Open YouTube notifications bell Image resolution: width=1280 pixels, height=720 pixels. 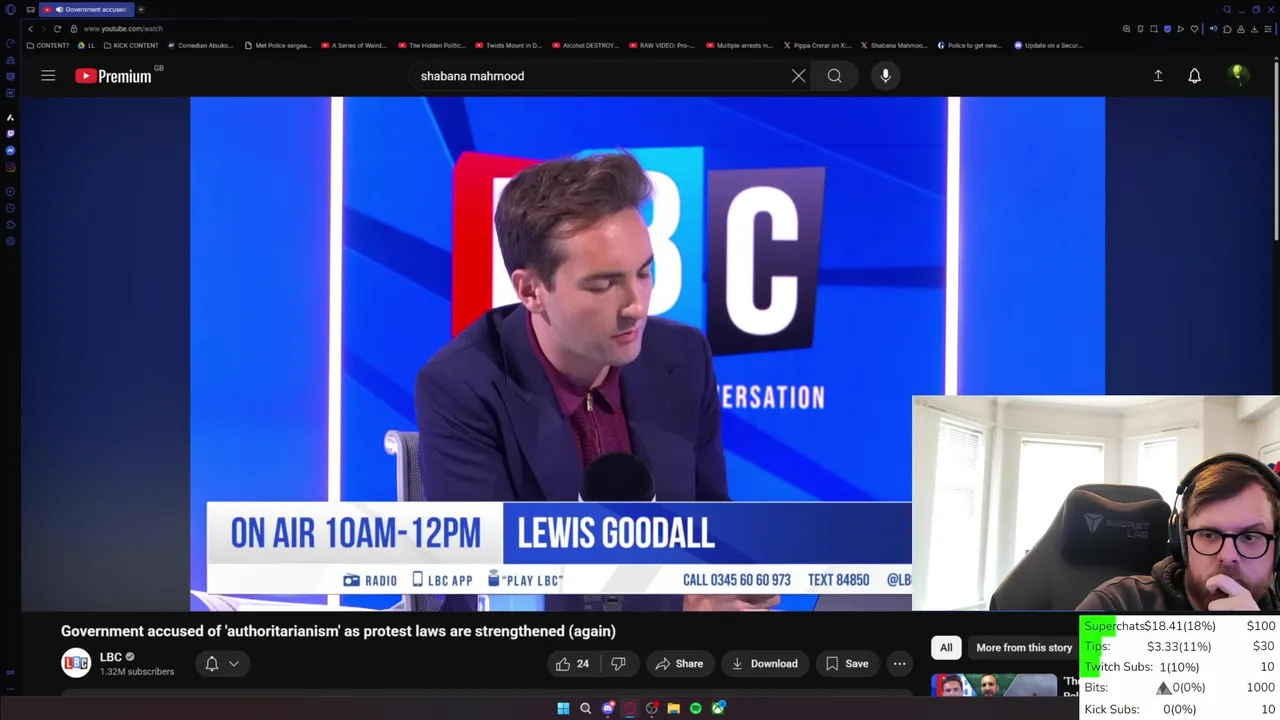point(1194,76)
